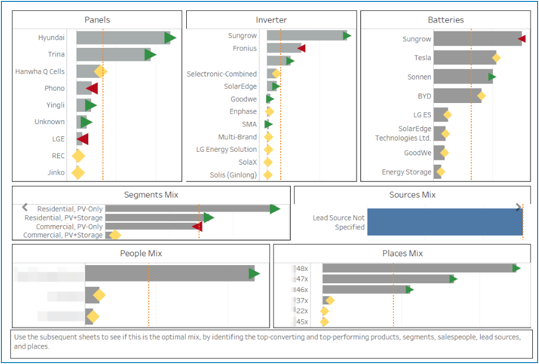Click the grey 48x bar in Places Mix
Image resolution: width=539 pixels, height=364 pixels.
click(x=419, y=268)
